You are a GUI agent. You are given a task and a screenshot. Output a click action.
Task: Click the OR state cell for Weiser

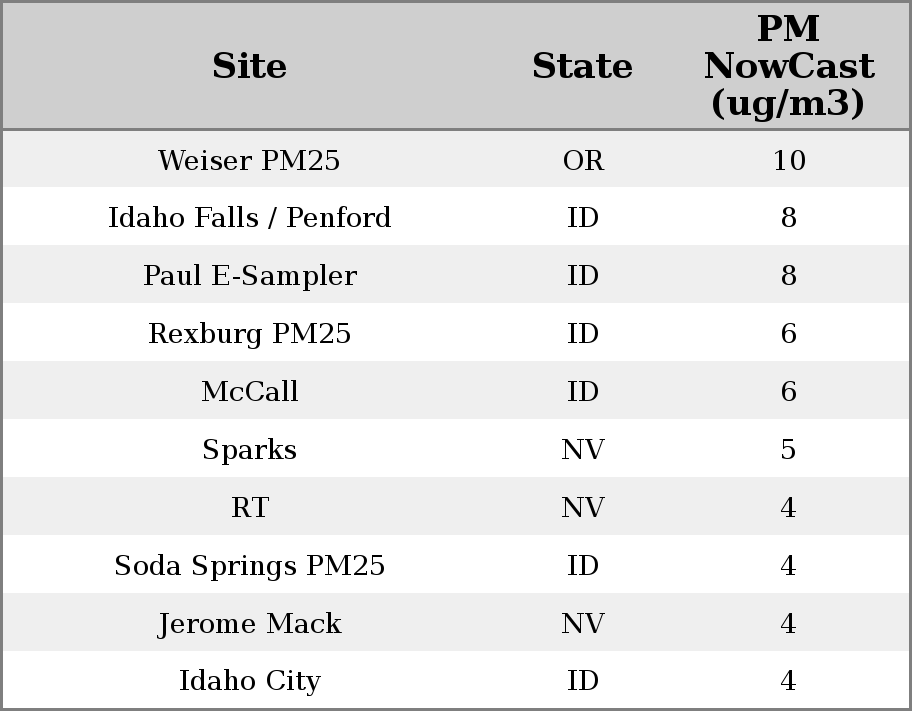coord(583,161)
